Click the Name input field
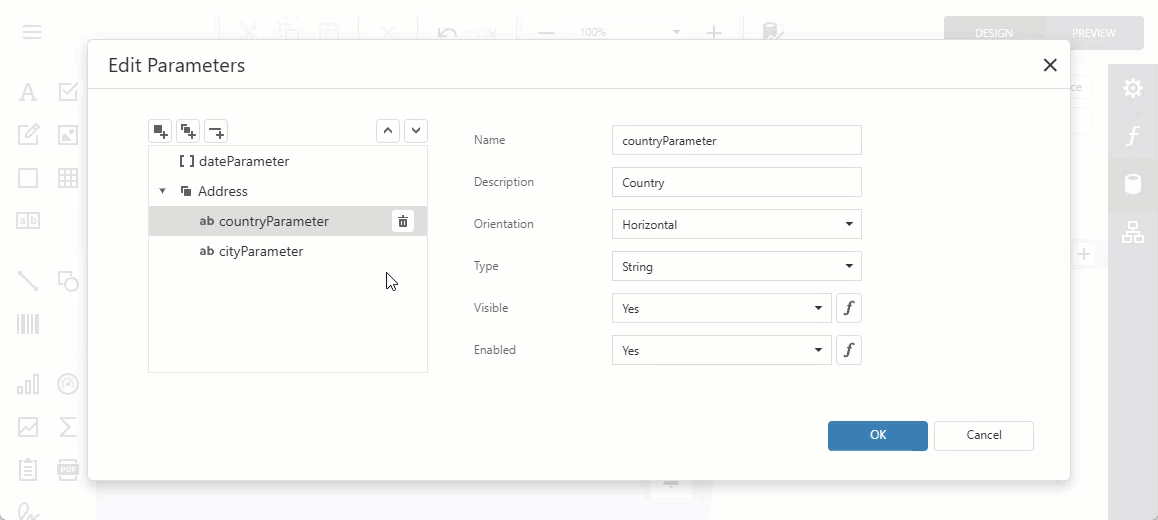 tap(736, 140)
